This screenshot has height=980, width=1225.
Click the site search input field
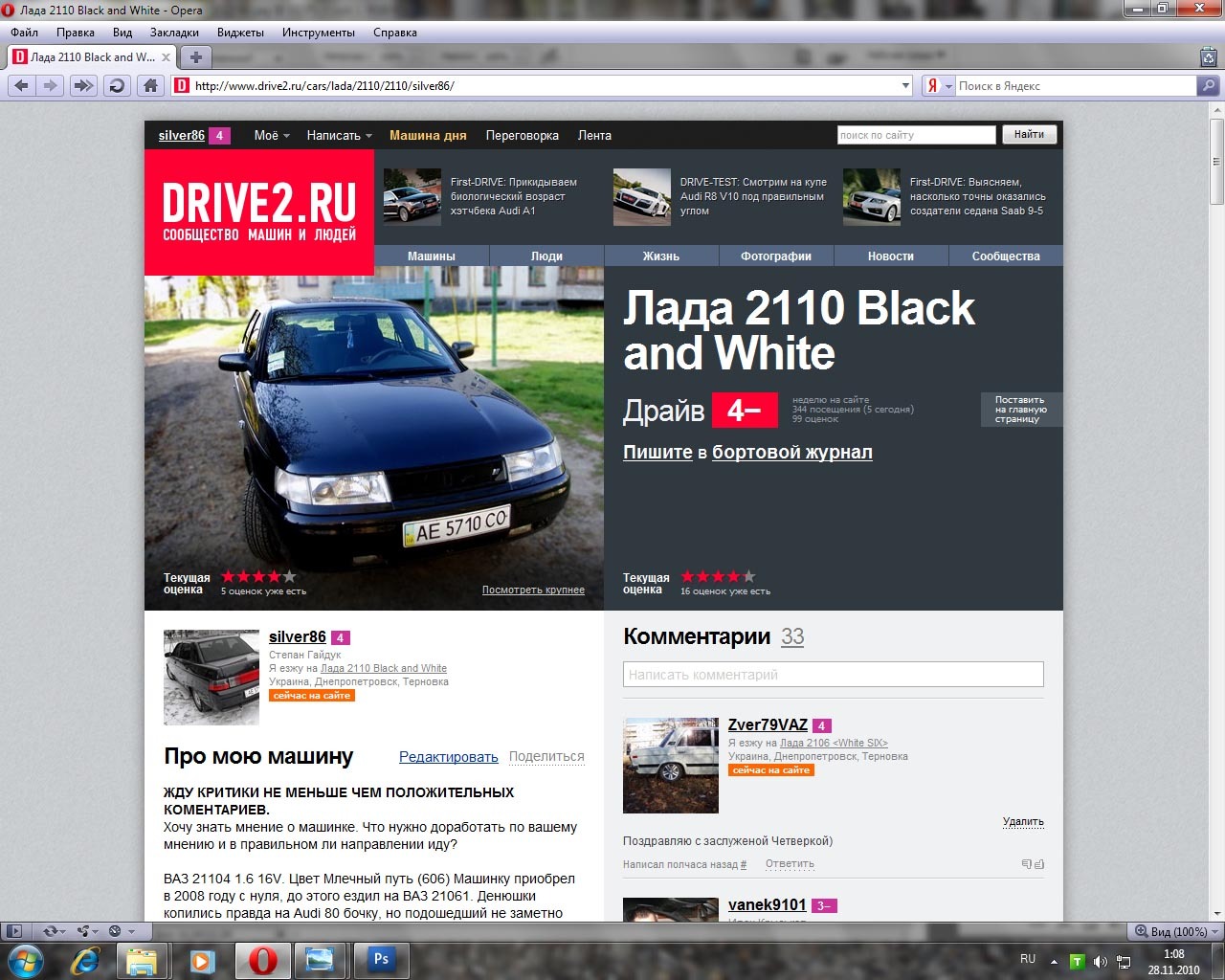917,135
